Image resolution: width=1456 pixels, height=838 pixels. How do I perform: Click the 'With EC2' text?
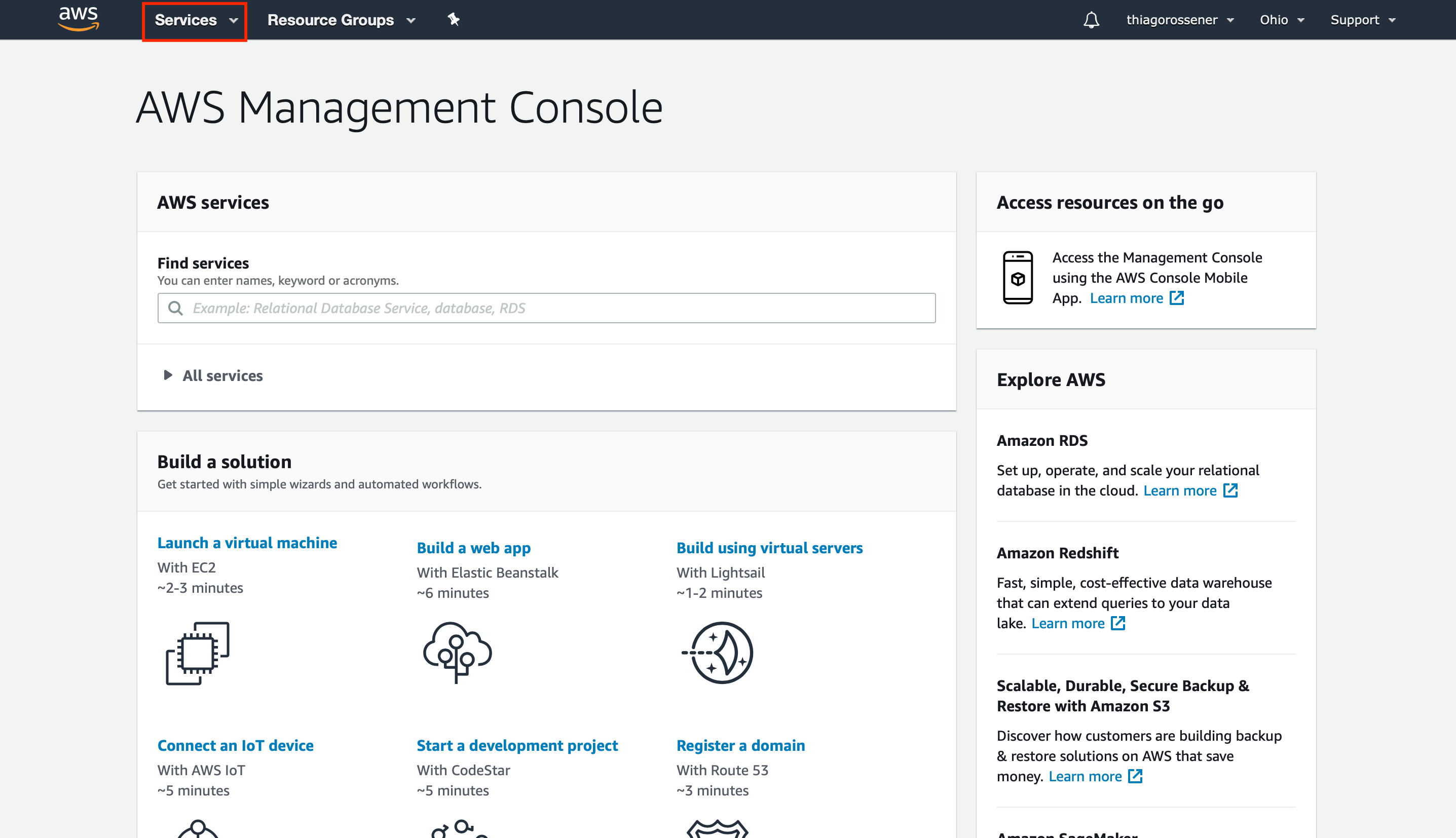[186, 567]
